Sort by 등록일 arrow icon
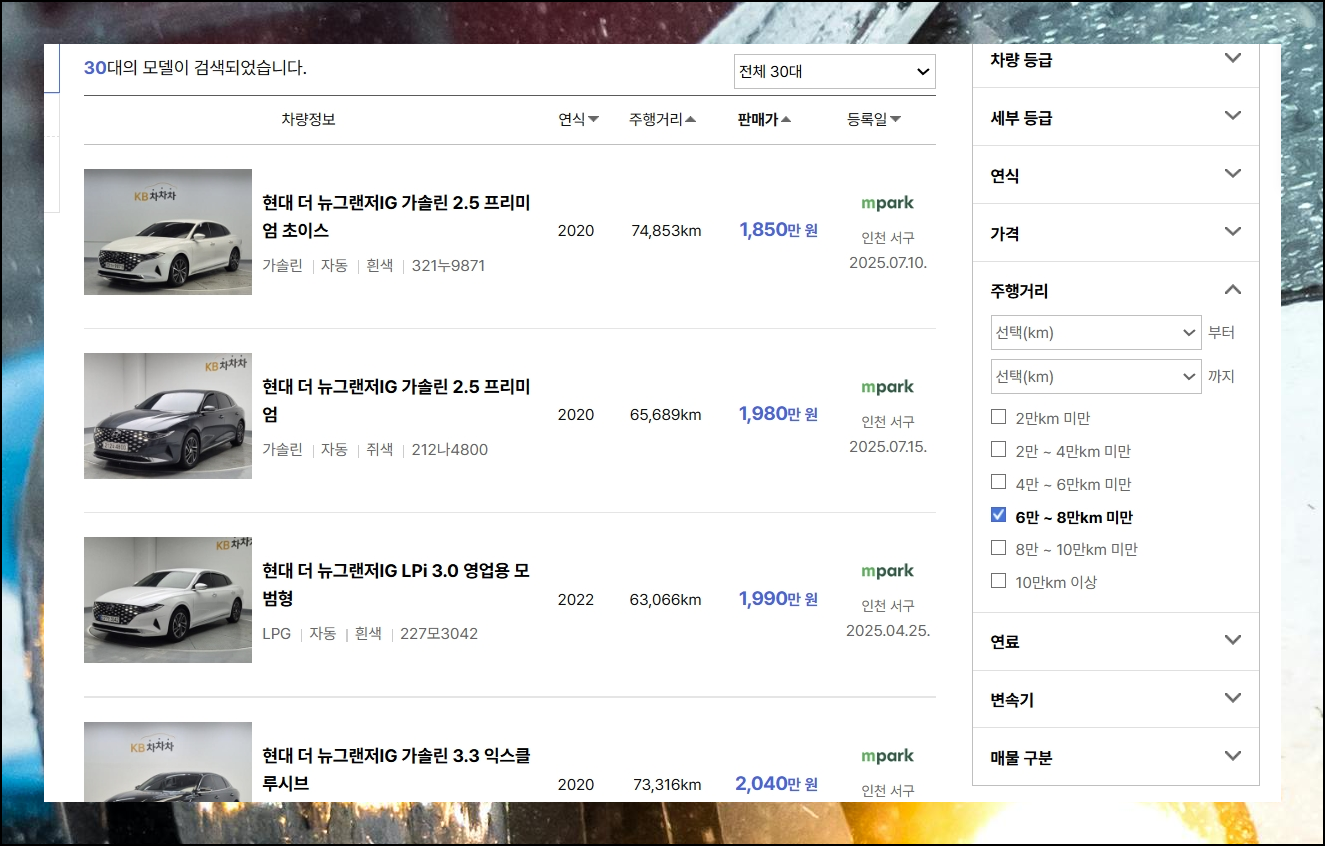The height and width of the screenshot is (846, 1325). pos(896,120)
